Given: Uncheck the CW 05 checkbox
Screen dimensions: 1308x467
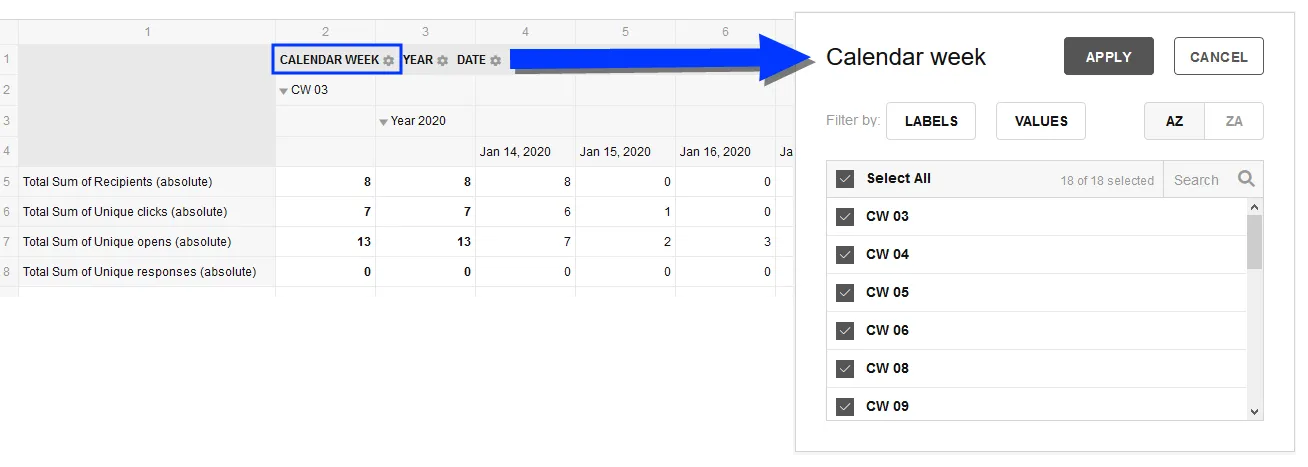Looking at the screenshot, I should pyautogui.click(x=845, y=293).
